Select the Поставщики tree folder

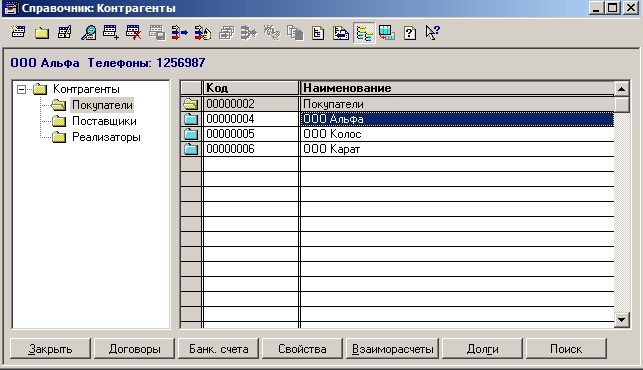[104, 121]
